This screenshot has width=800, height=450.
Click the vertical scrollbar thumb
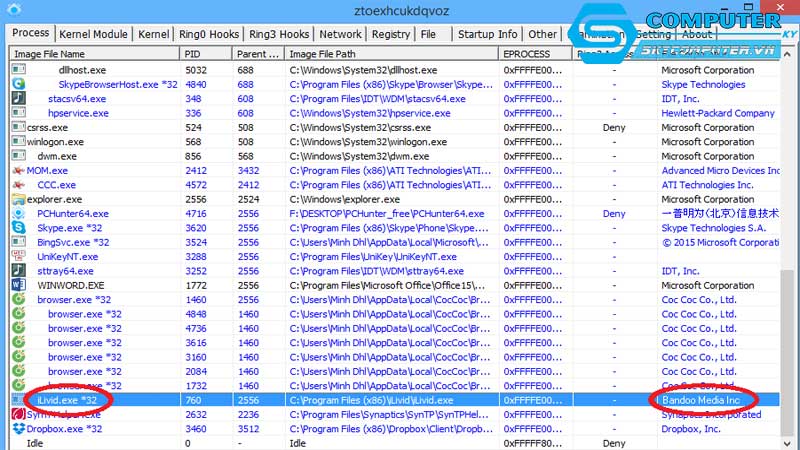pyautogui.click(x=787, y=353)
